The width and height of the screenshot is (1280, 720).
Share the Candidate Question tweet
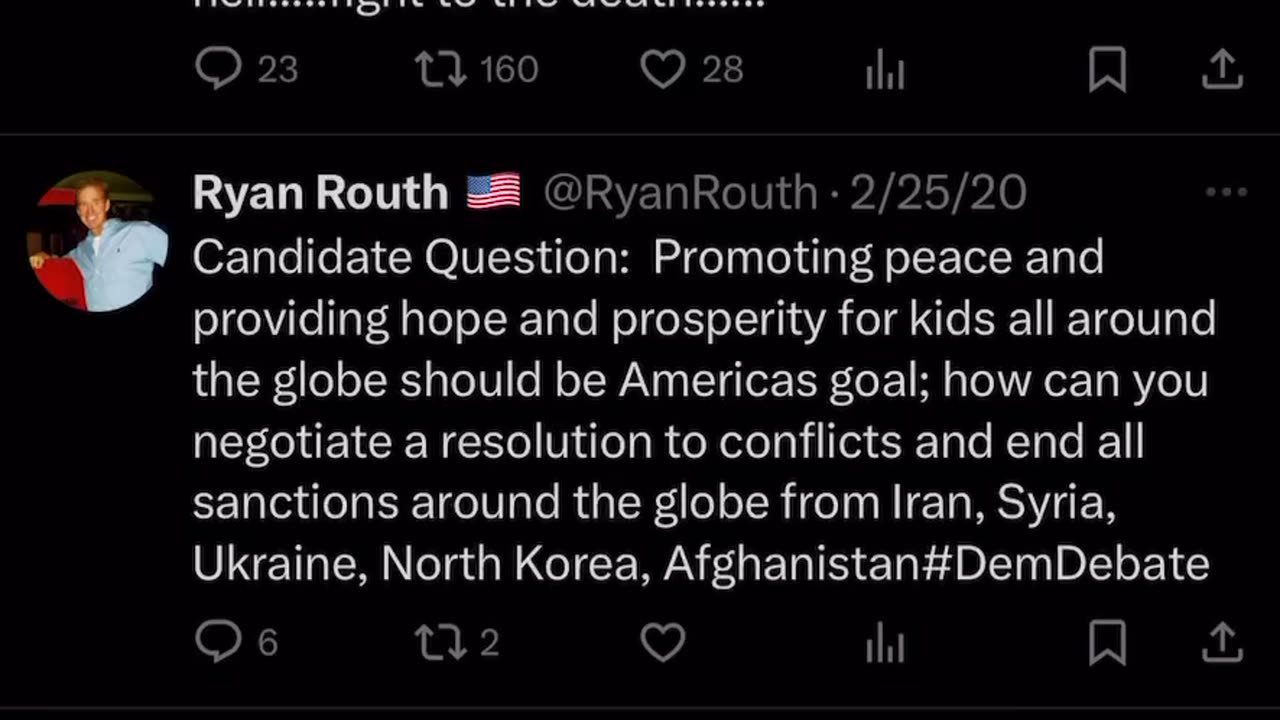[1222, 642]
